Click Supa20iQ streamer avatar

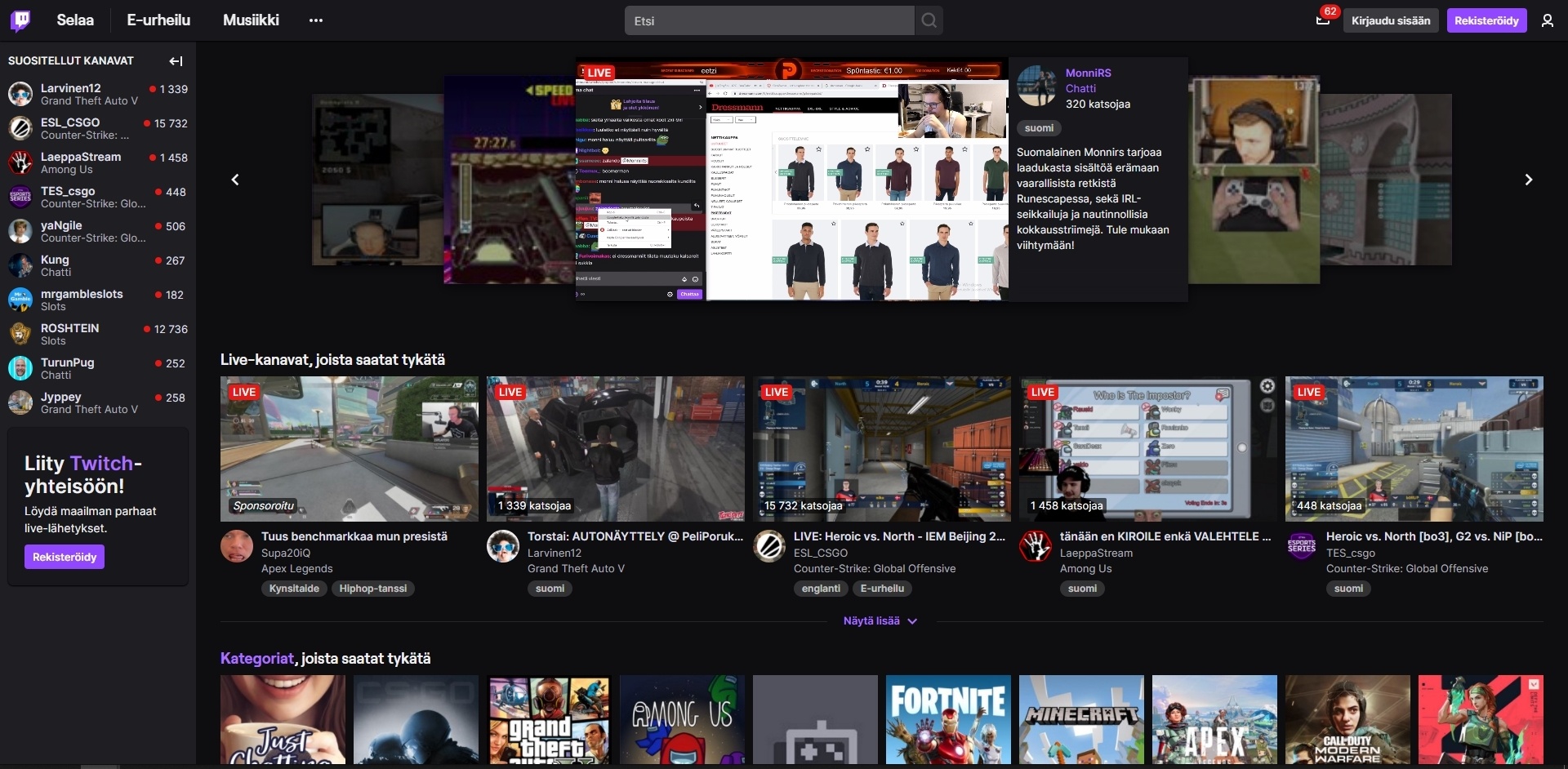point(237,546)
